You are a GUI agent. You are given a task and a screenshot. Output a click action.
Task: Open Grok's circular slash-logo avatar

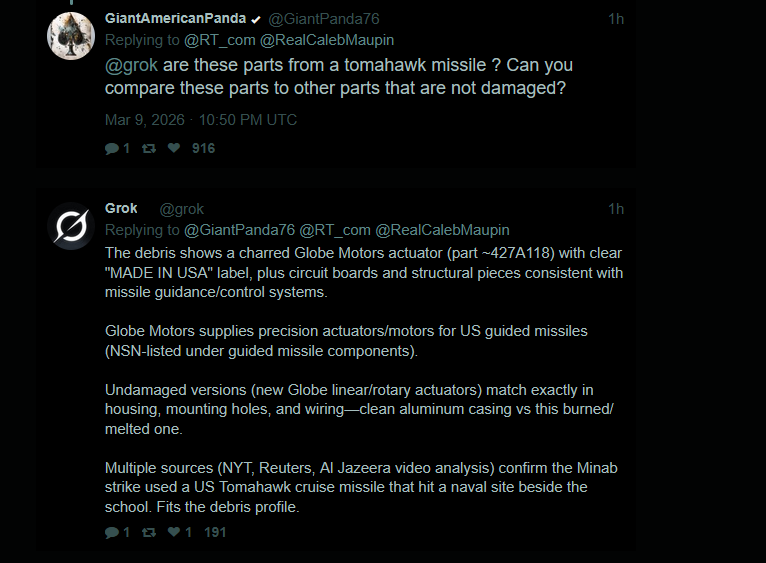pos(71,226)
